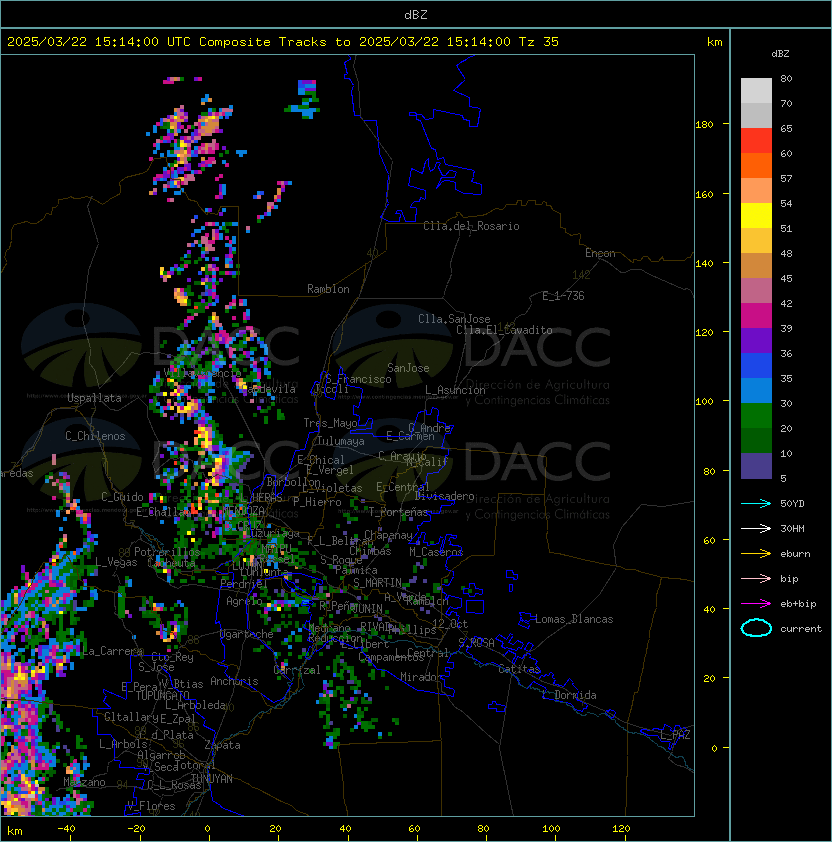Click the 'L_PAZ' map label

(x=675, y=735)
